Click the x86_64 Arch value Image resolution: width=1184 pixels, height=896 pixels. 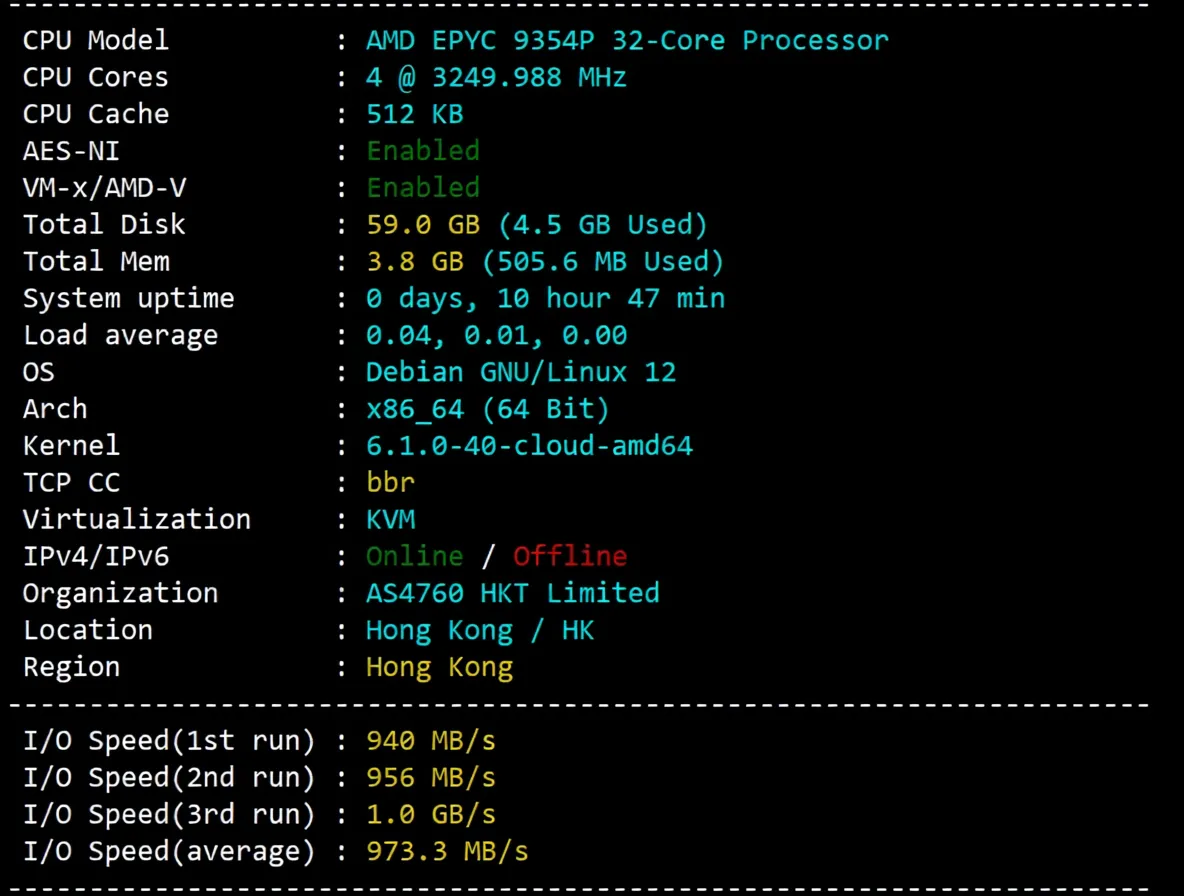pyautogui.click(x=488, y=408)
